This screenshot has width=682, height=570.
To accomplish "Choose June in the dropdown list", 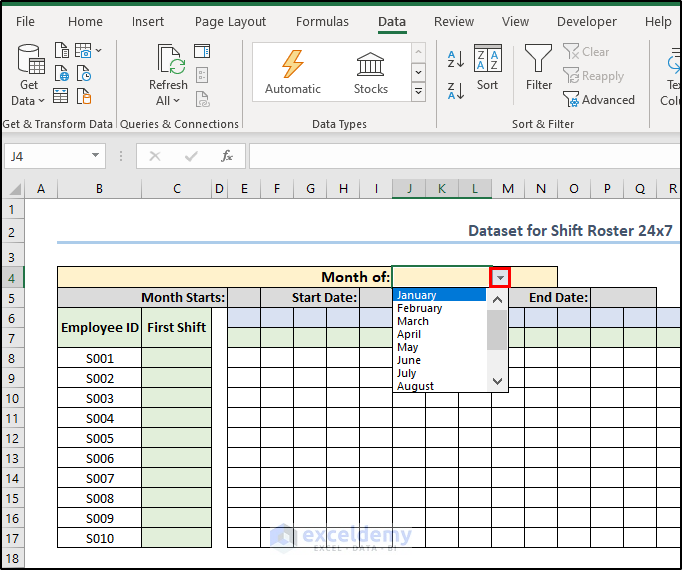I will [439, 360].
